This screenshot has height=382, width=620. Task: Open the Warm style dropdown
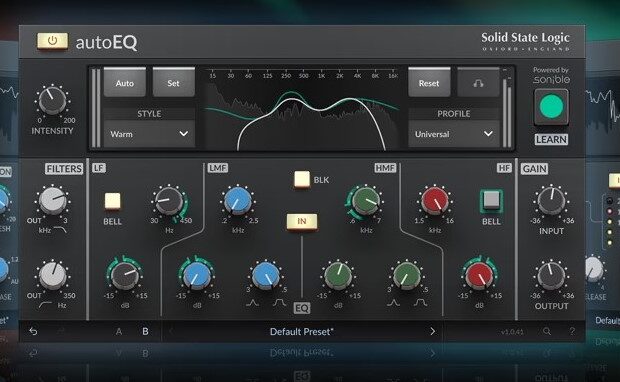(149, 134)
